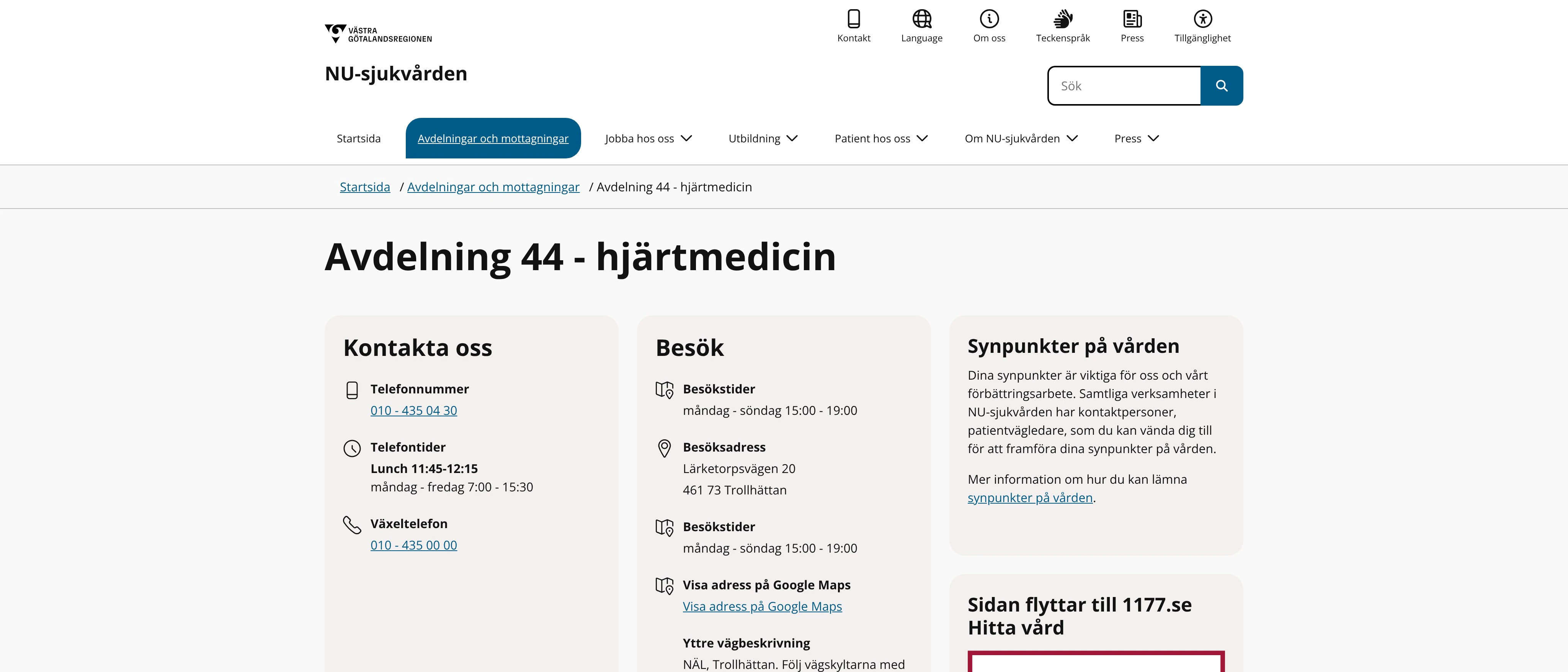The image size is (1568, 672).
Task: Go to Startsida in the main navigation
Action: 359,139
